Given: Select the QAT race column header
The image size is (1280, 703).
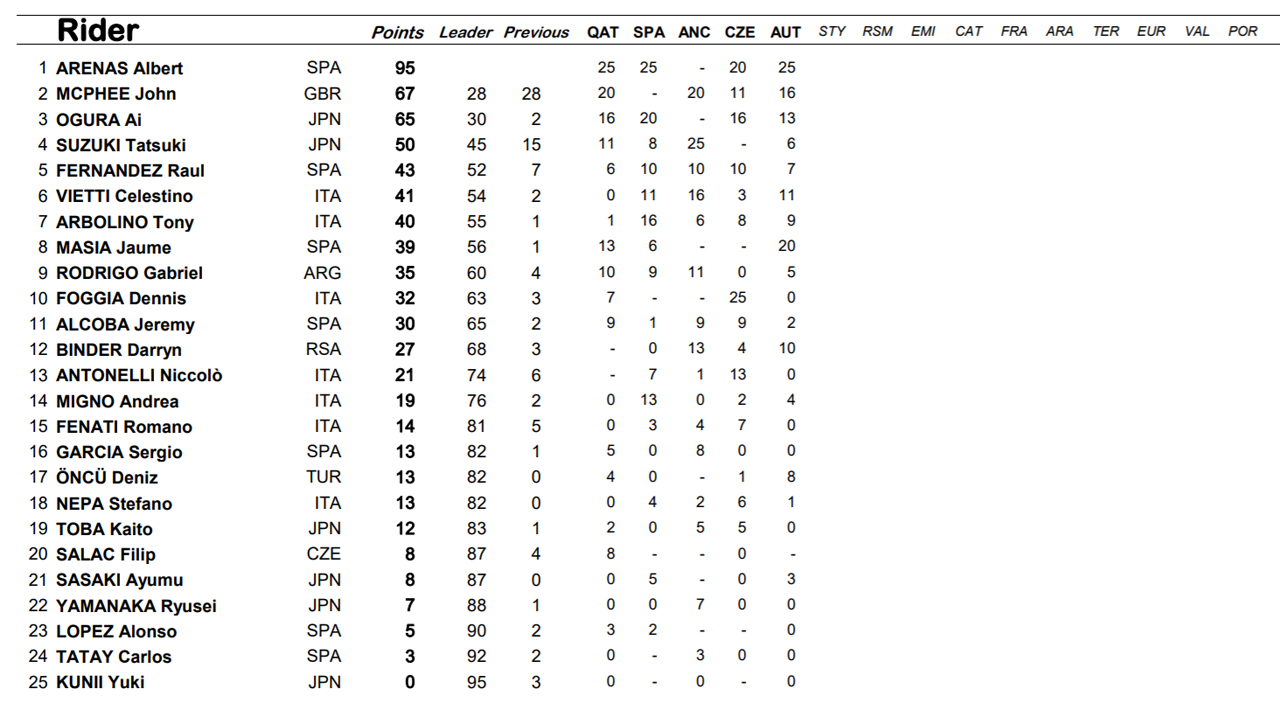Looking at the screenshot, I should 603,32.
